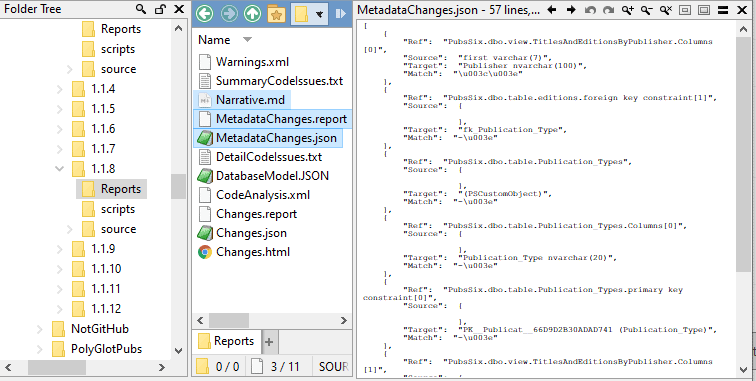This screenshot has height=381, width=756.
Task: Click the Name column header
Action: [x=214, y=40]
